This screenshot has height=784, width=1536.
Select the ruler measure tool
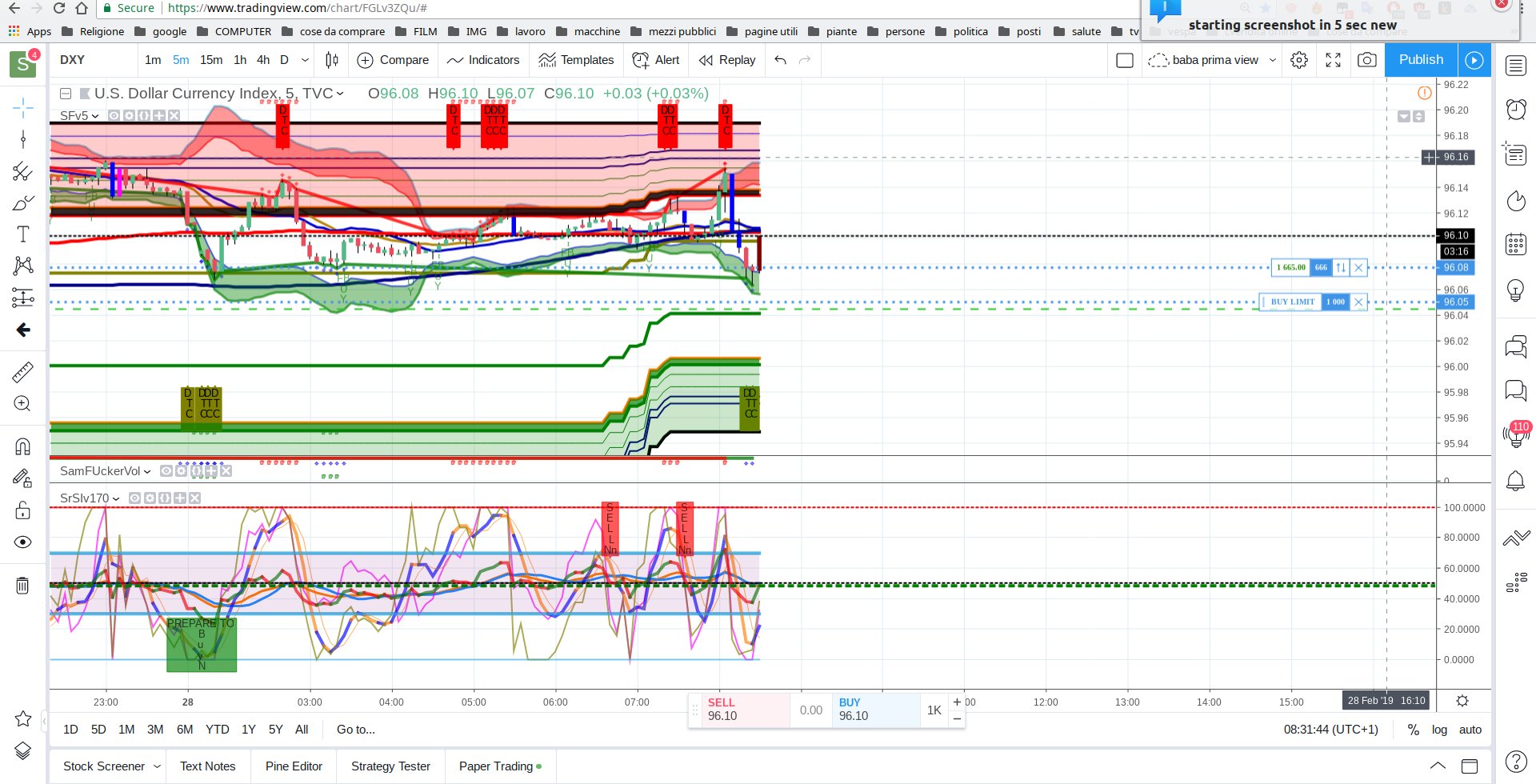tap(22, 372)
